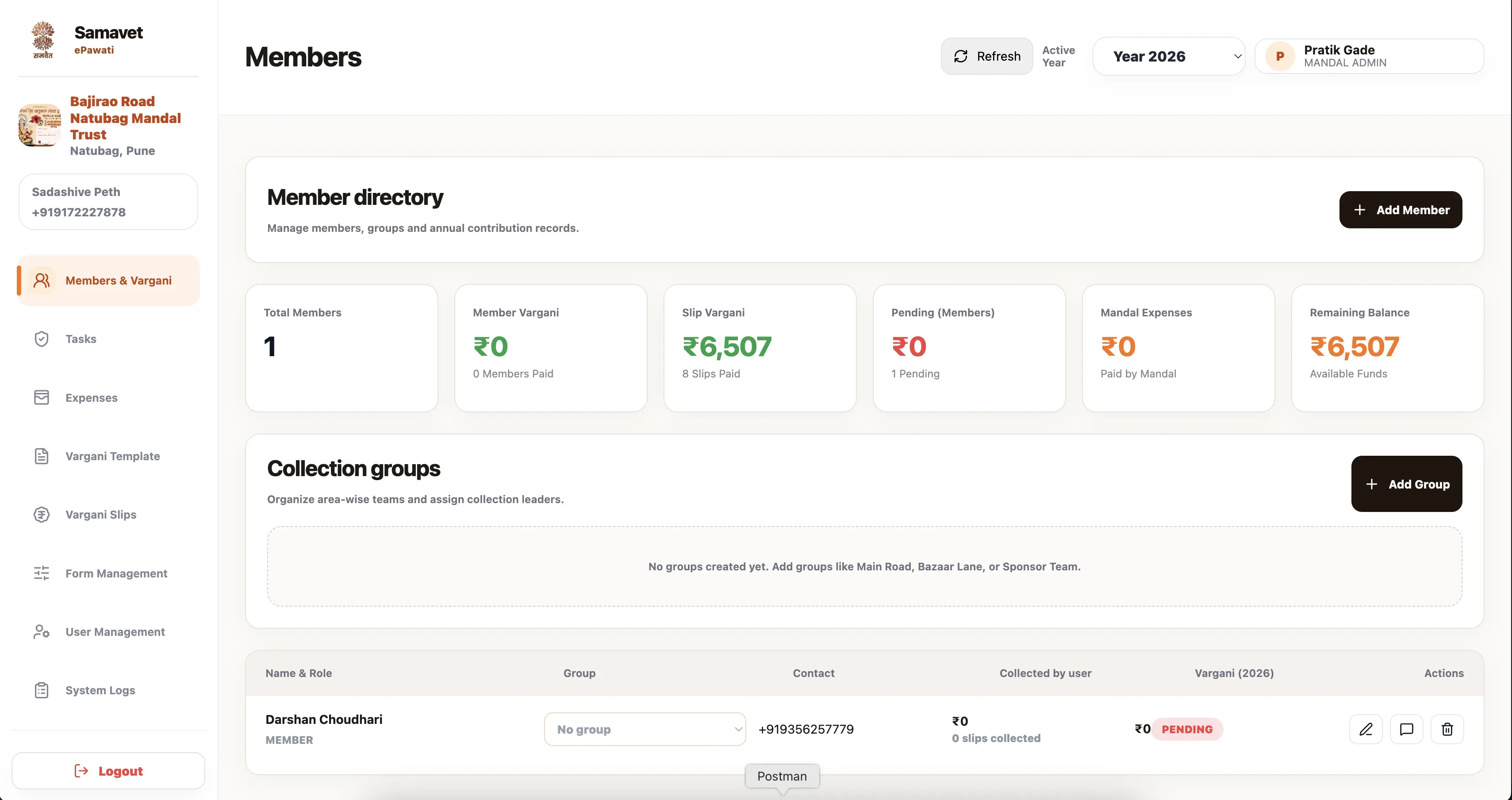Click the refresh arrows icon
This screenshot has height=800, width=1512.
click(x=961, y=56)
